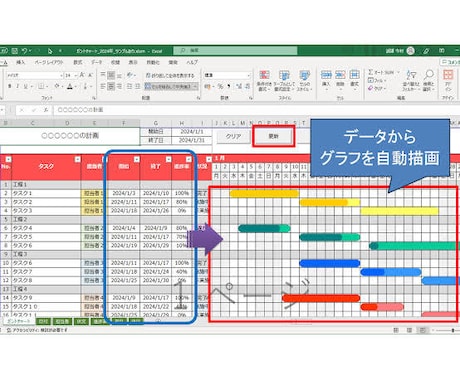
Task: Click the Undo arrow icon
Action: point(25,51)
